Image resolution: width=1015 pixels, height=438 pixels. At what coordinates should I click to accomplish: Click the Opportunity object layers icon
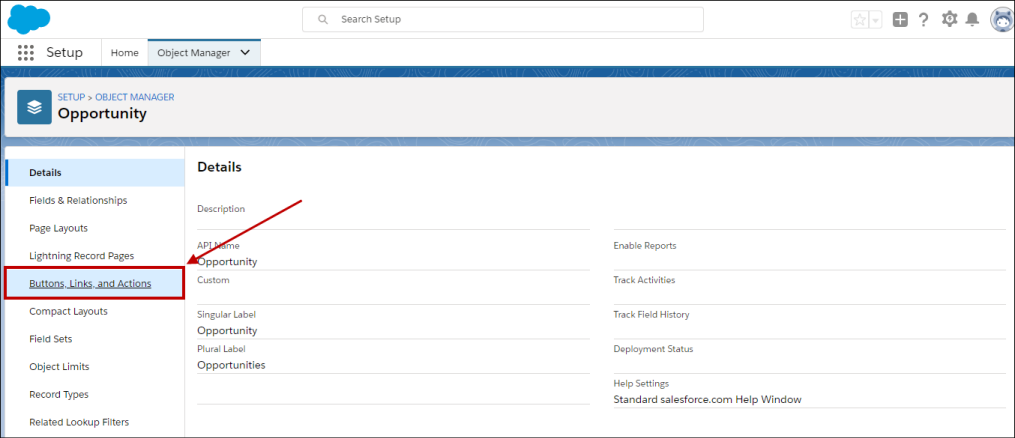point(35,107)
